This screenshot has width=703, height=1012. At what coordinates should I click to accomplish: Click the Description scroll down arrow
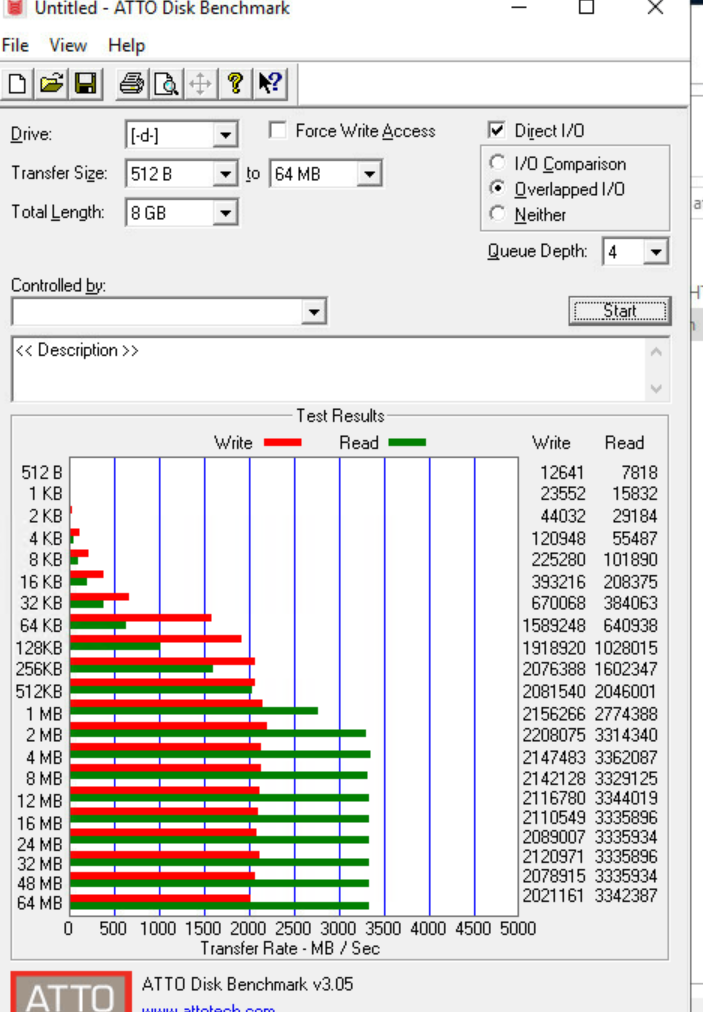click(657, 389)
